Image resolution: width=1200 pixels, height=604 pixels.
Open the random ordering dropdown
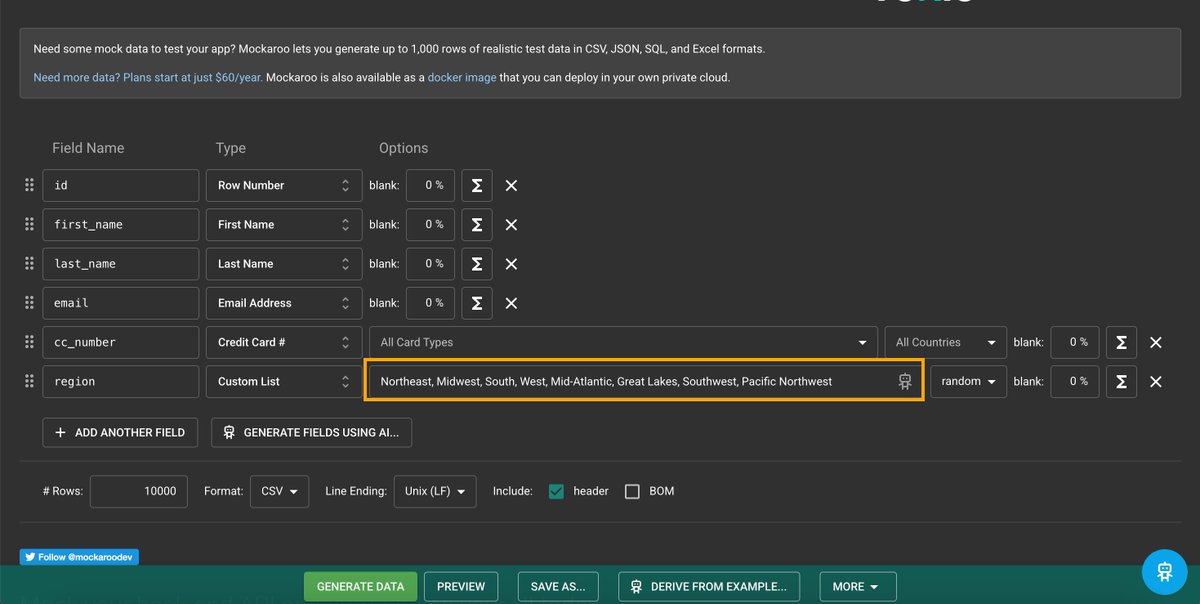coord(968,381)
